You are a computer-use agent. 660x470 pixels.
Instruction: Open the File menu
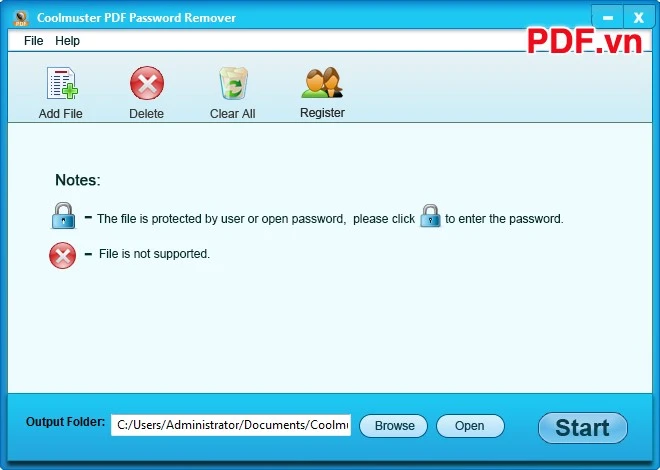[x=34, y=41]
